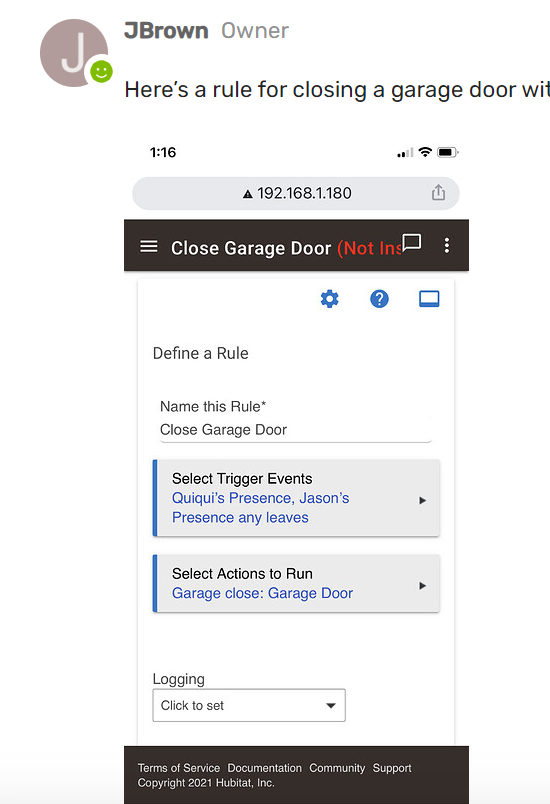Viewport: 550px width, 804px height.
Task: Open Support footer link
Action: pos(392,768)
